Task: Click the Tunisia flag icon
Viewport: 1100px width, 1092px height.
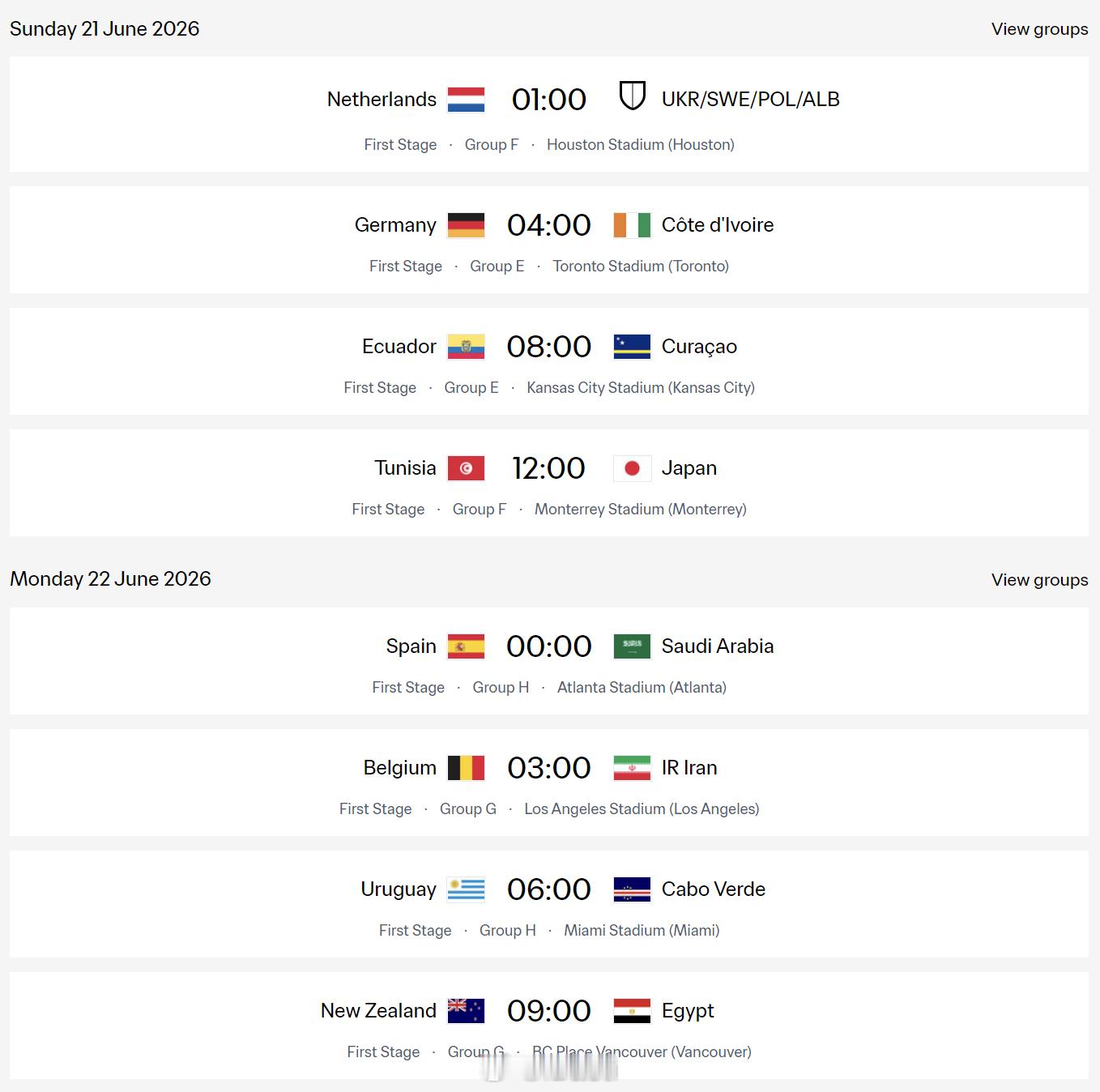Action: (x=466, y=468)
